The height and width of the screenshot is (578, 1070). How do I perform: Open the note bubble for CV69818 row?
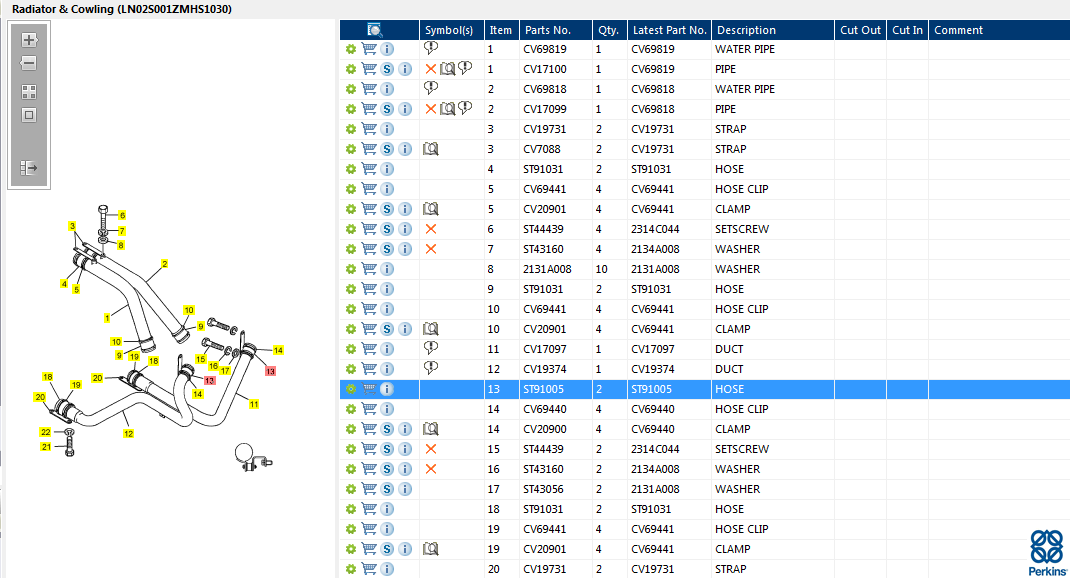coord(431,88)
